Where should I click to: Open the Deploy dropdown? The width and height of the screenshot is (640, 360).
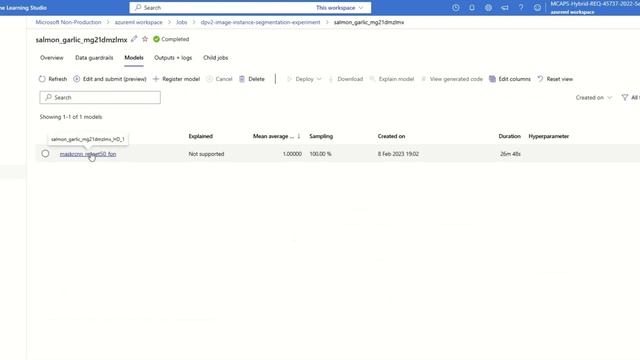point(304,79)
